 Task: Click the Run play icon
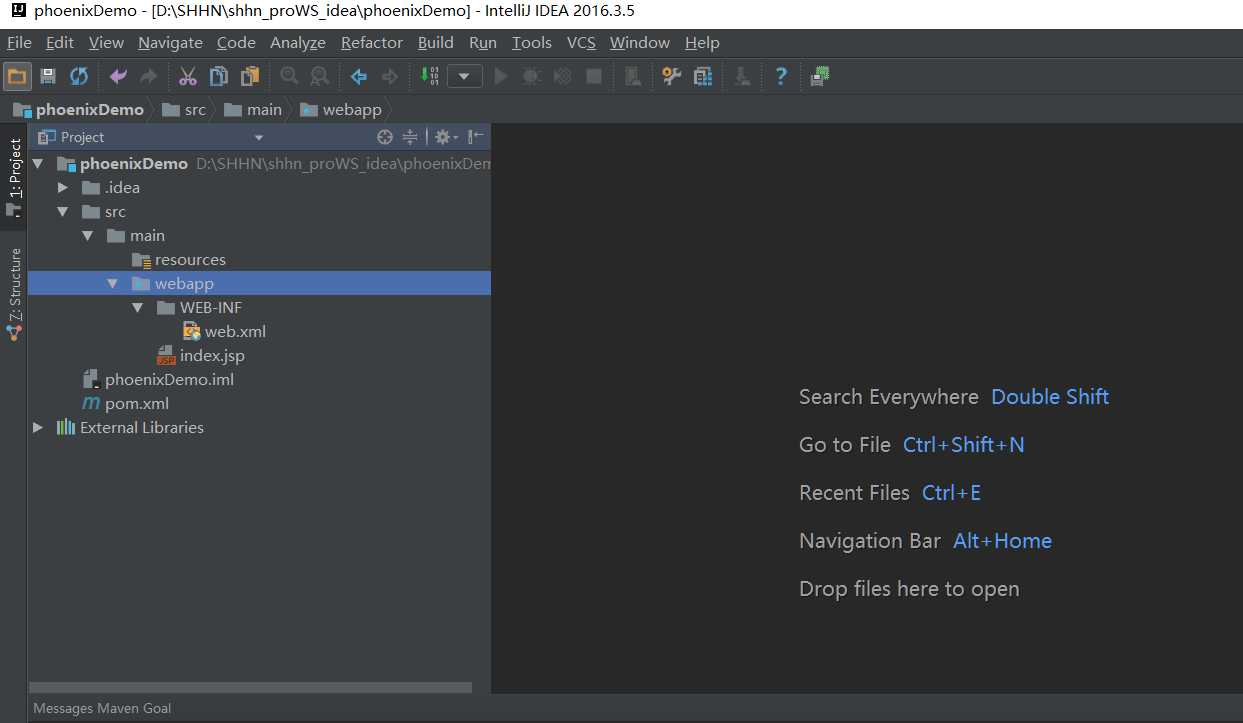pos(501,76)
